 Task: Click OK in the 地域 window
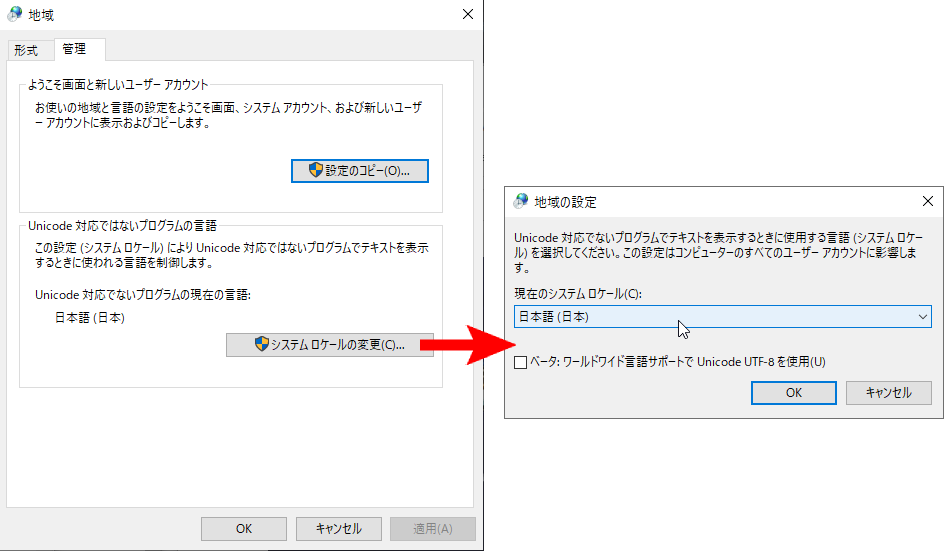point(244,529)
